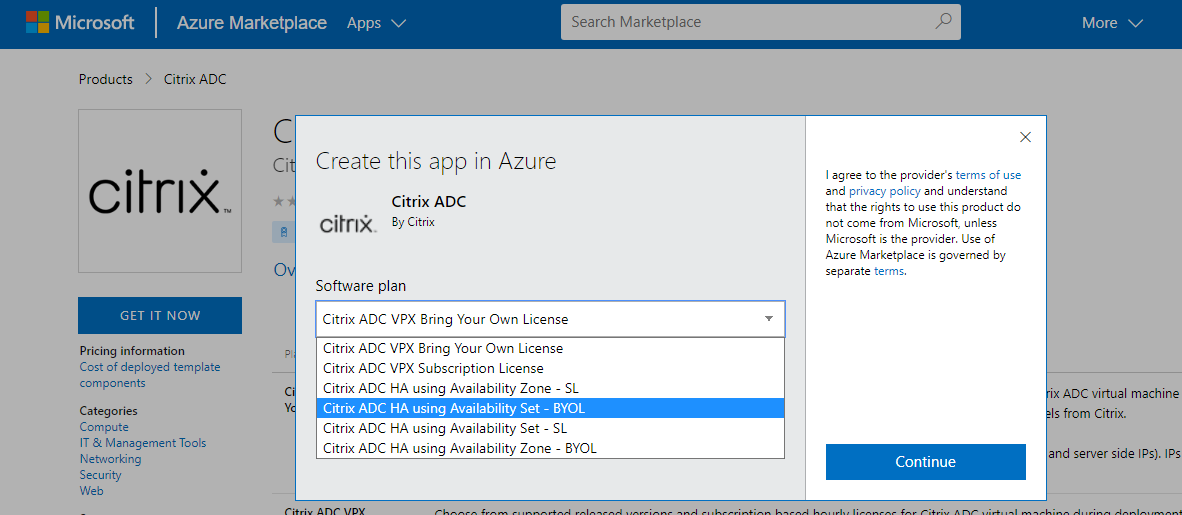This screenshot has width=1182, height=515.
Task: Close the Create this app dialog
Action: (1024, 136)
